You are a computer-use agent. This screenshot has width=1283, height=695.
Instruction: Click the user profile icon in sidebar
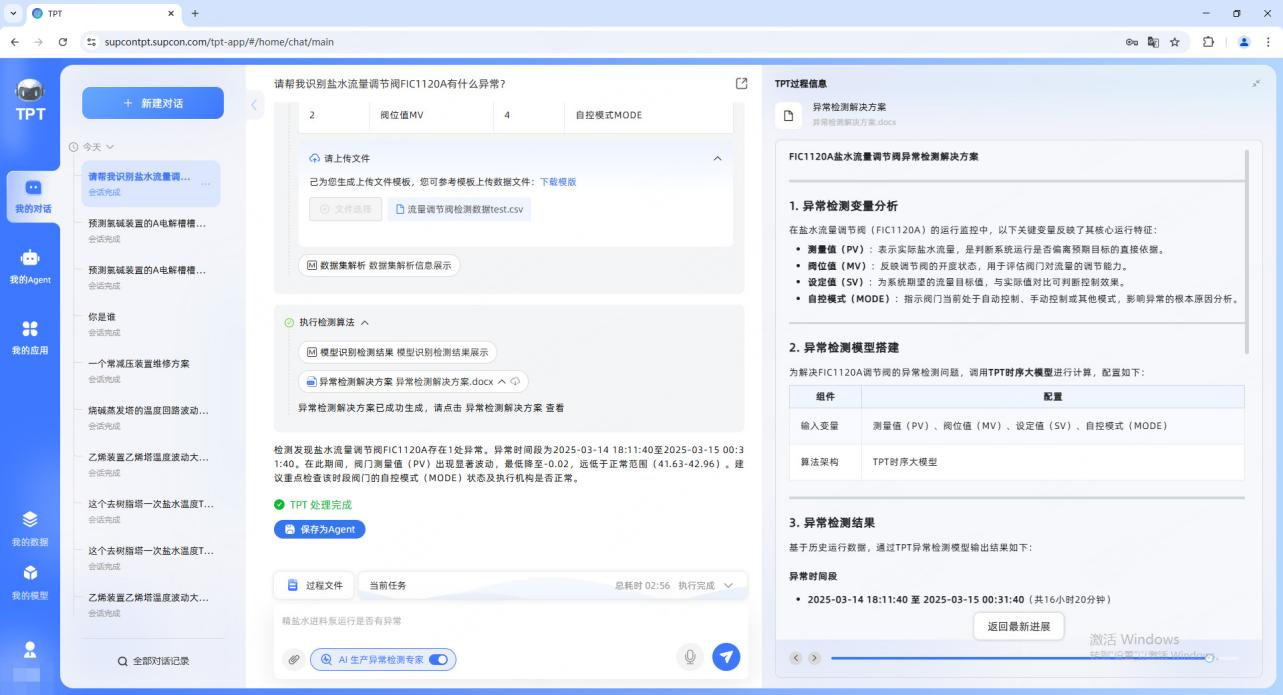point(30,649)
